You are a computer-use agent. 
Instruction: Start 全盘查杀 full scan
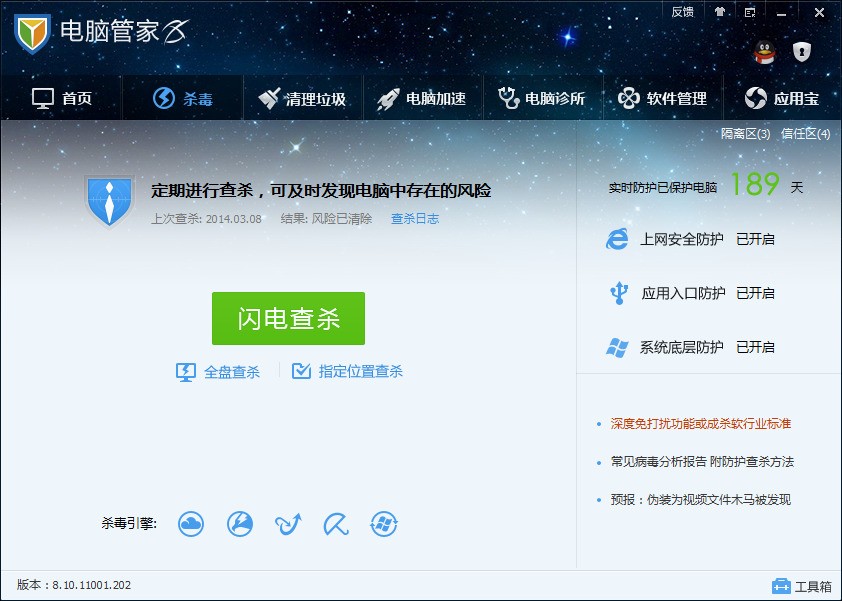tap(232, 372)
